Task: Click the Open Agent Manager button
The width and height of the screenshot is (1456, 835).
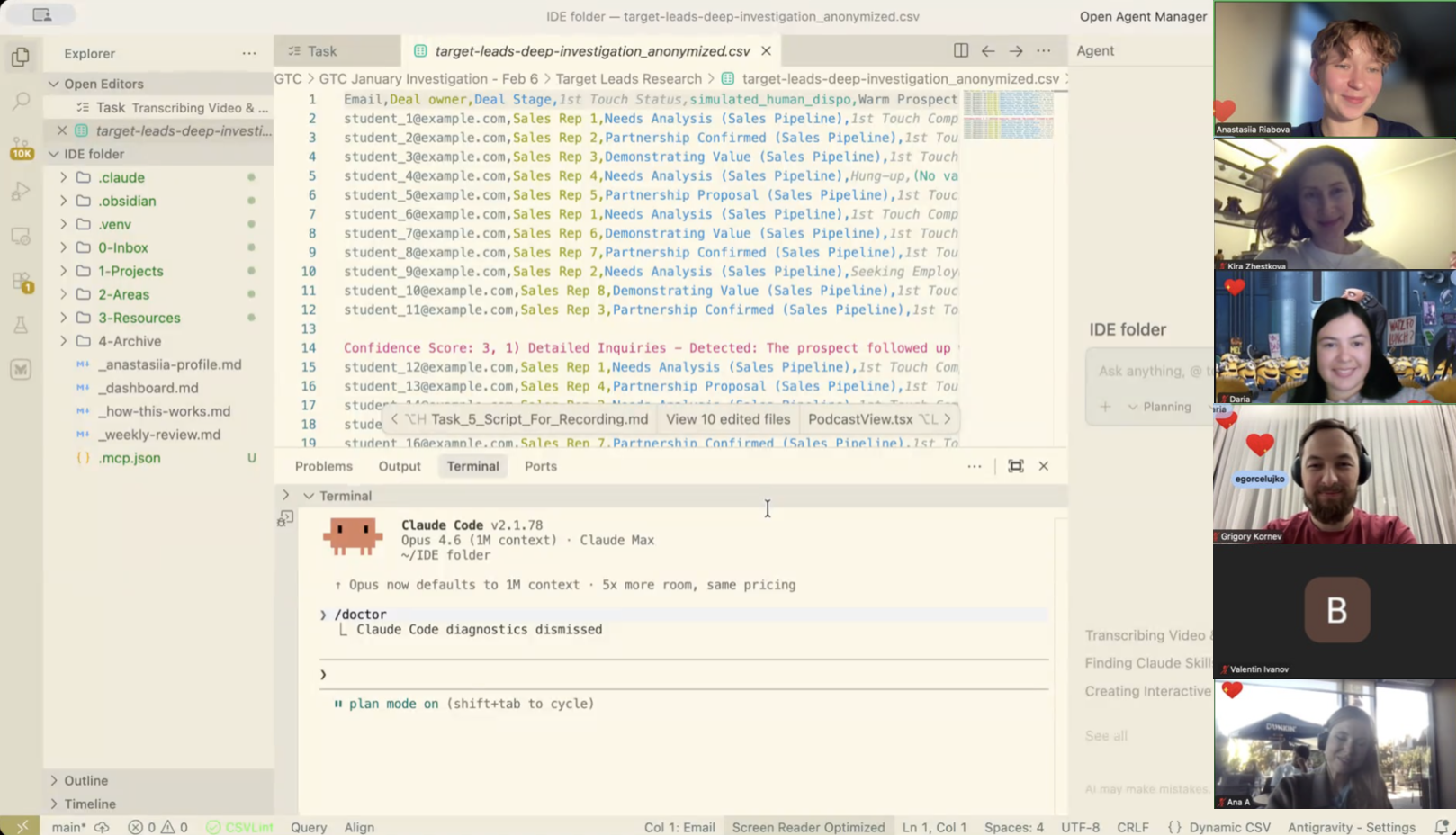Action: click(1143, 16)
